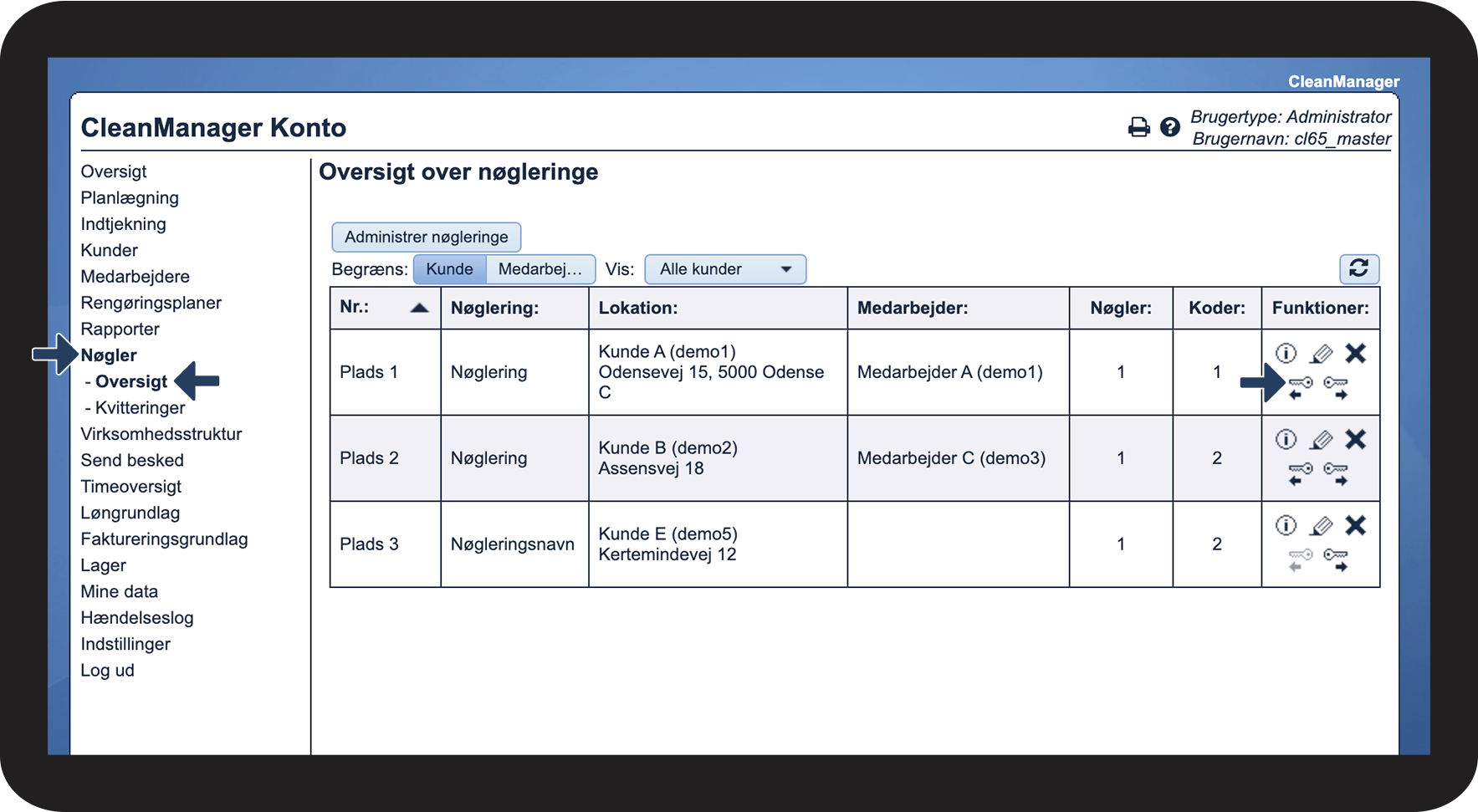Show info for Plads 1 key ring

click(x=1286, y=354)
